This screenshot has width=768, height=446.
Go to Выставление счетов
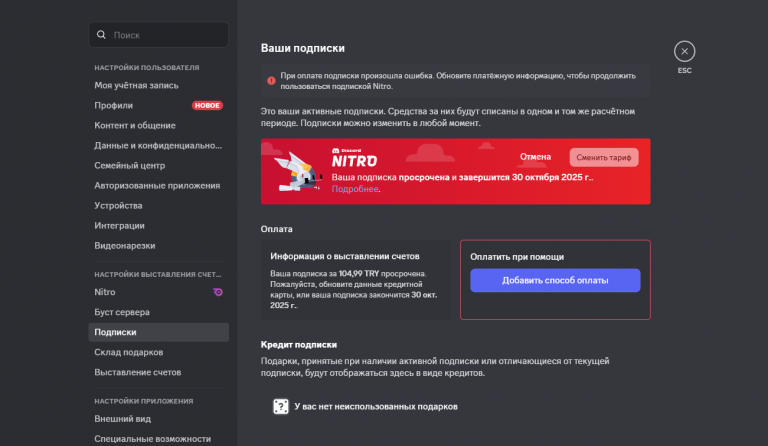pyautogui.click(x=158, y=373)
